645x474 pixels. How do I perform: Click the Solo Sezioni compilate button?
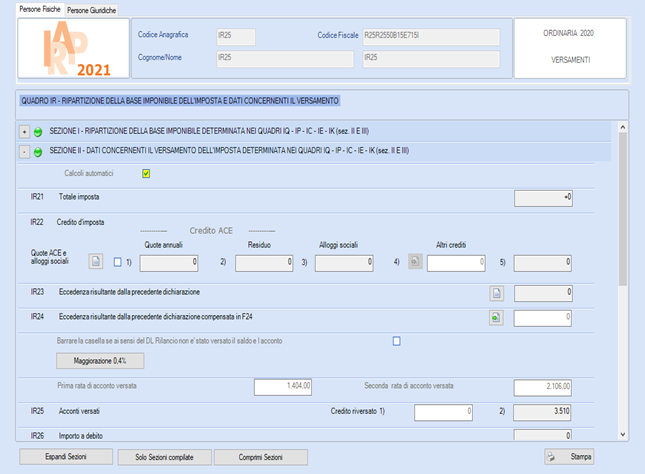[x=165, y=457]
